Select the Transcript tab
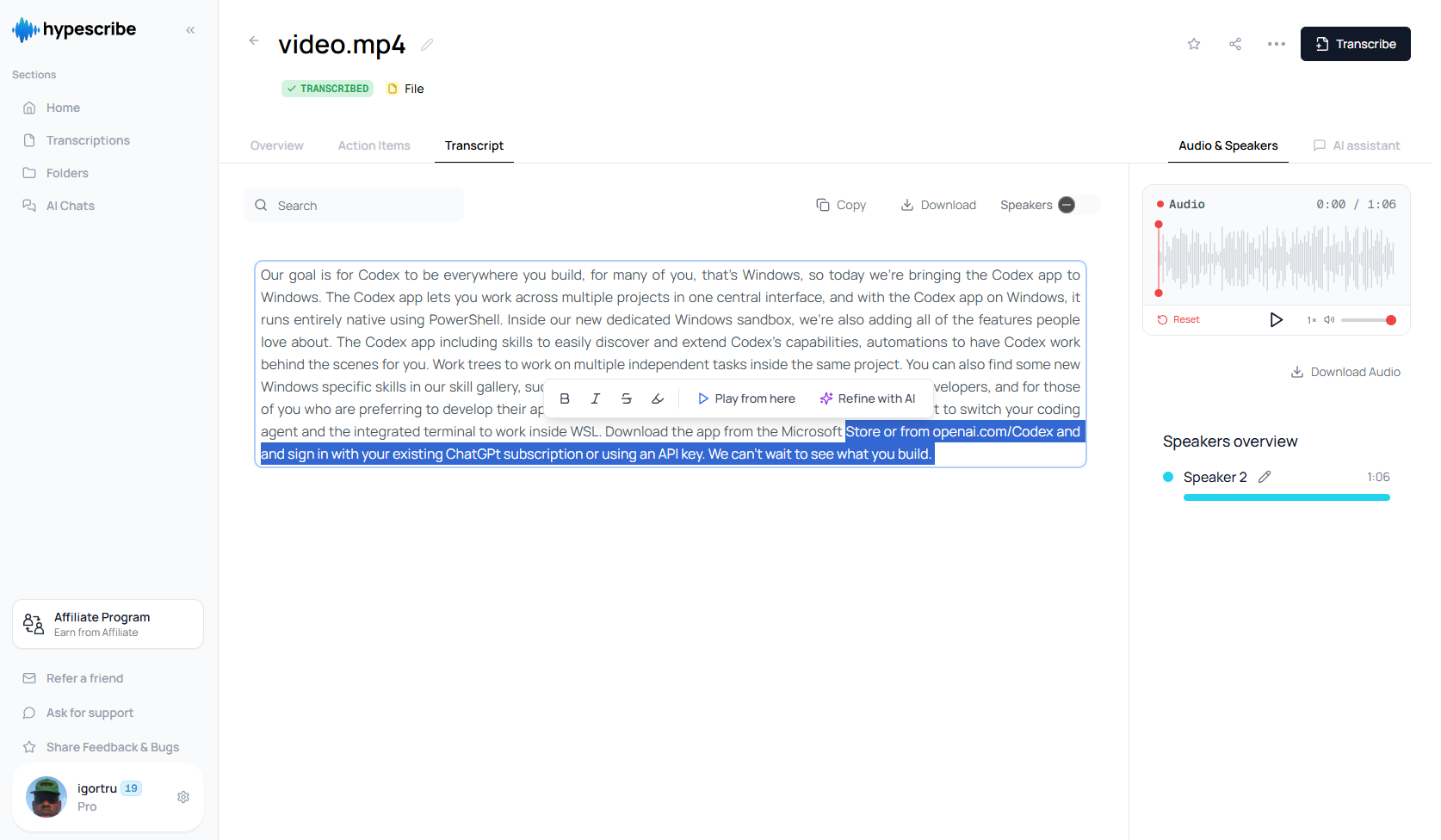Screen dimensions: 1441x840 click(474, 145)
